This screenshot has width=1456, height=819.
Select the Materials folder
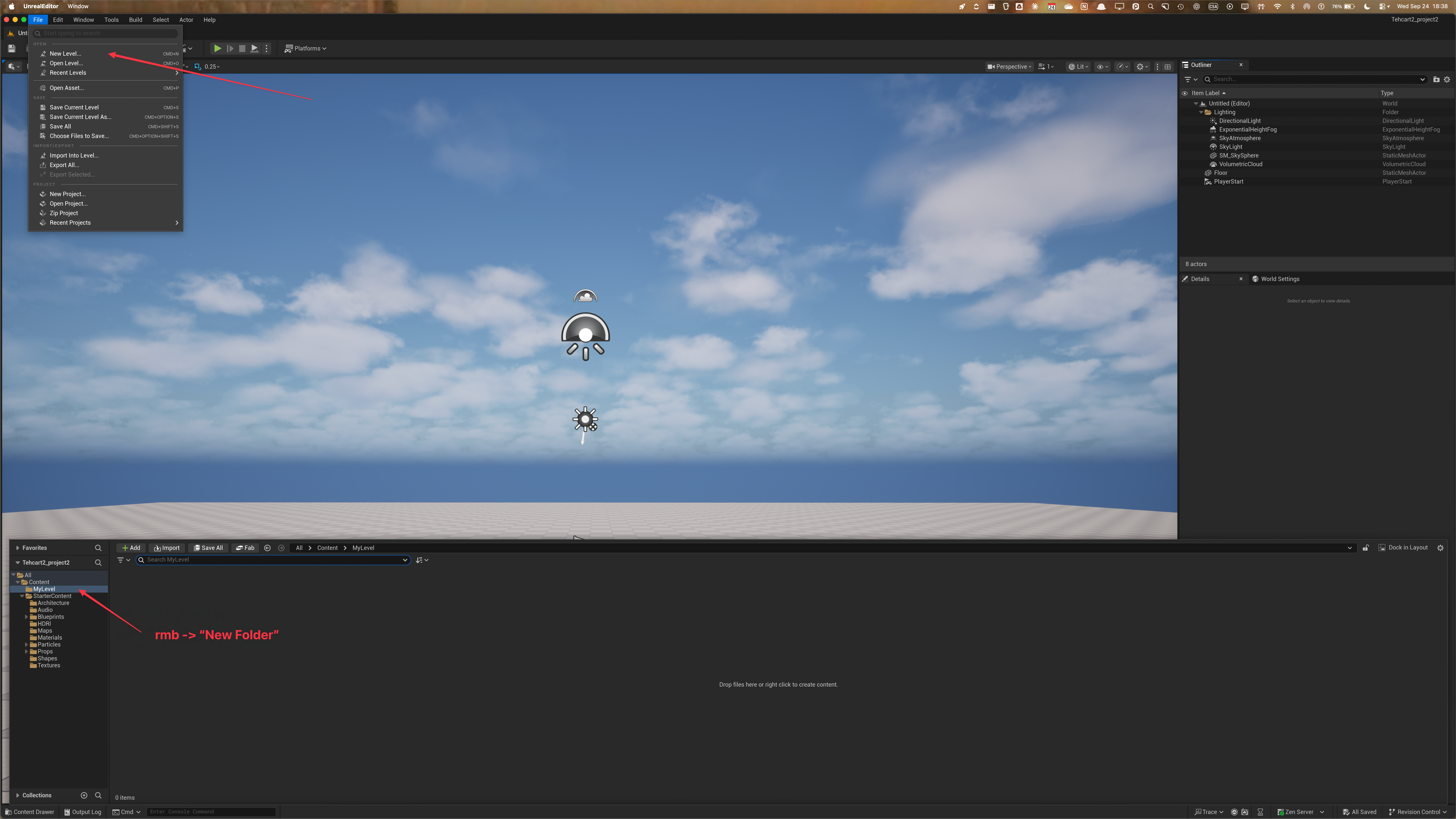(x=50, y=638)
